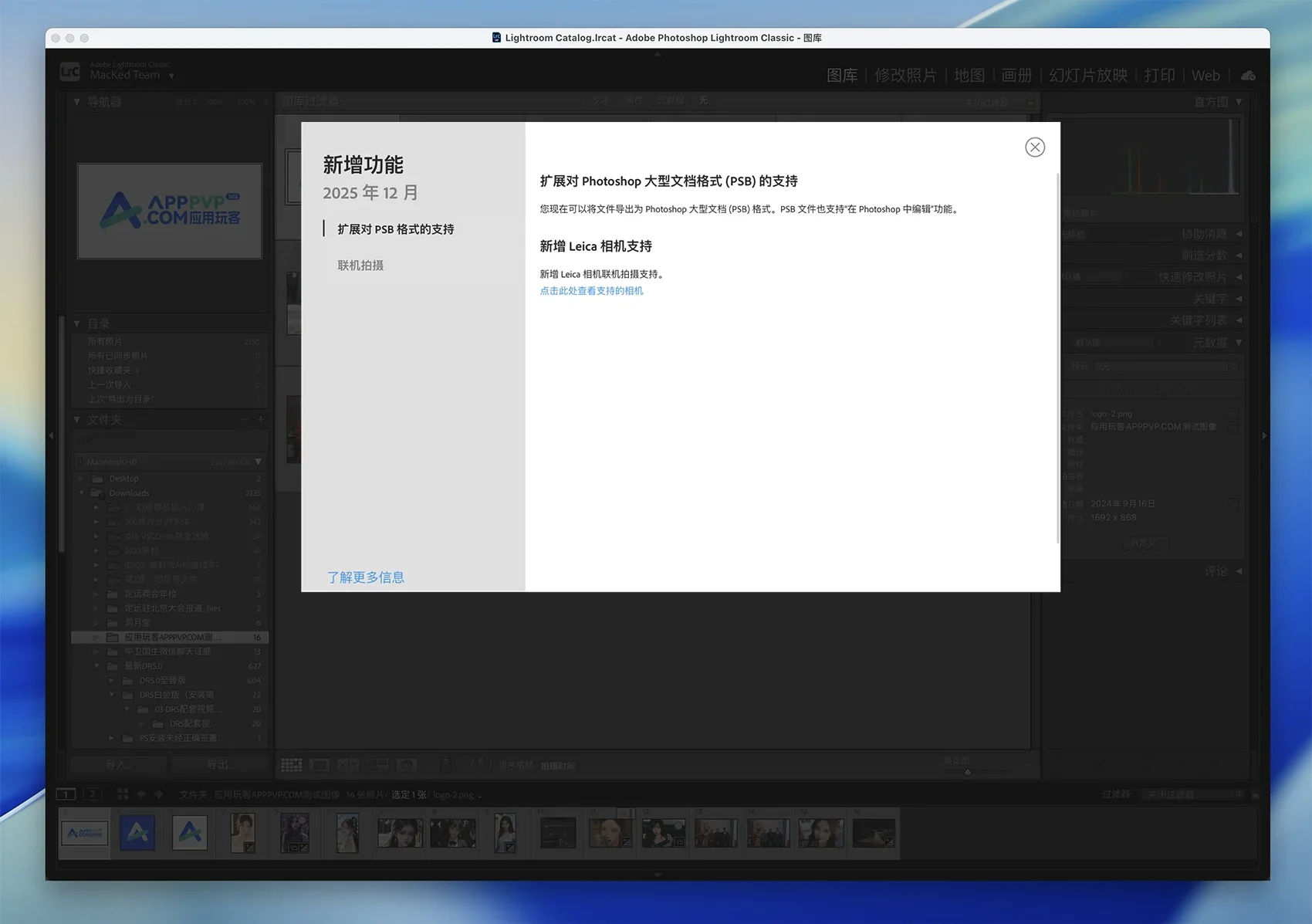
Task: Select the Compare view (XY) icon
Action: (x=348, y=765)
